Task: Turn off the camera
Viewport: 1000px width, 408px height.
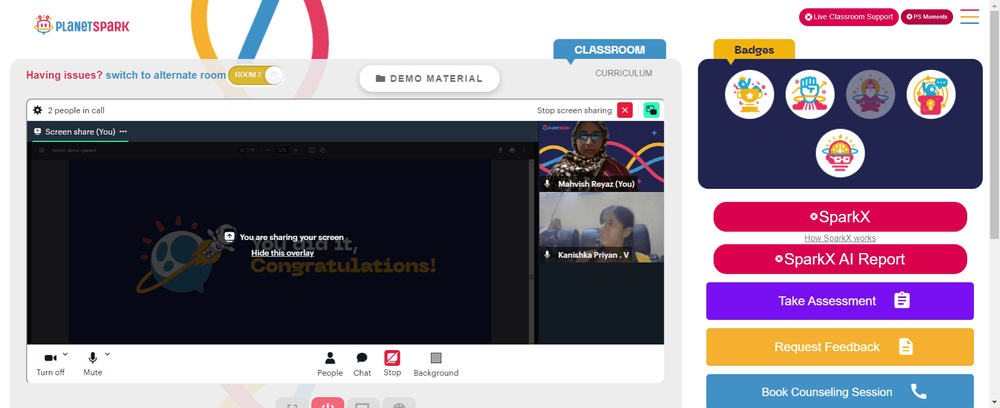Action: pos(50,364)
